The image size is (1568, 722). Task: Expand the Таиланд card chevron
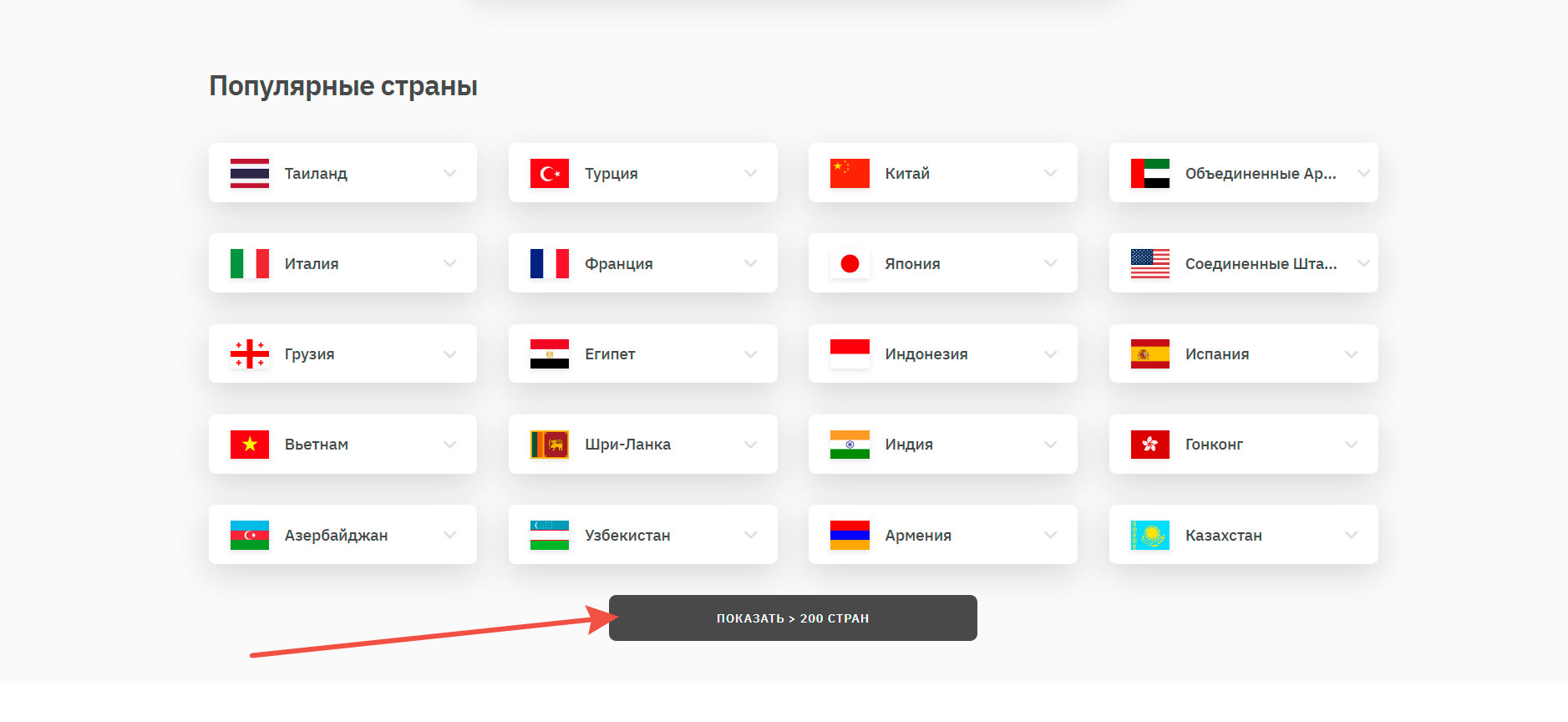(450, 173)
